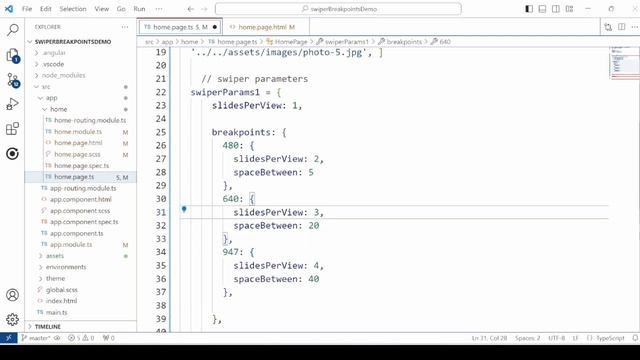Expand the theme folder
Viewport: 640px width, 360px height.
click(55, 278)
